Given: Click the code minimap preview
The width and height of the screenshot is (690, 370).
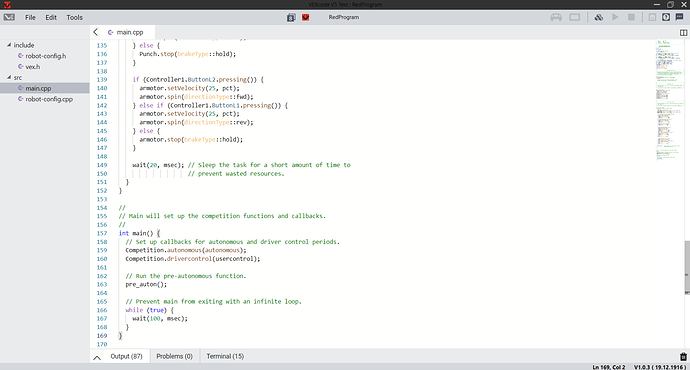Looking at the screenshot, I should click(669, 101).
